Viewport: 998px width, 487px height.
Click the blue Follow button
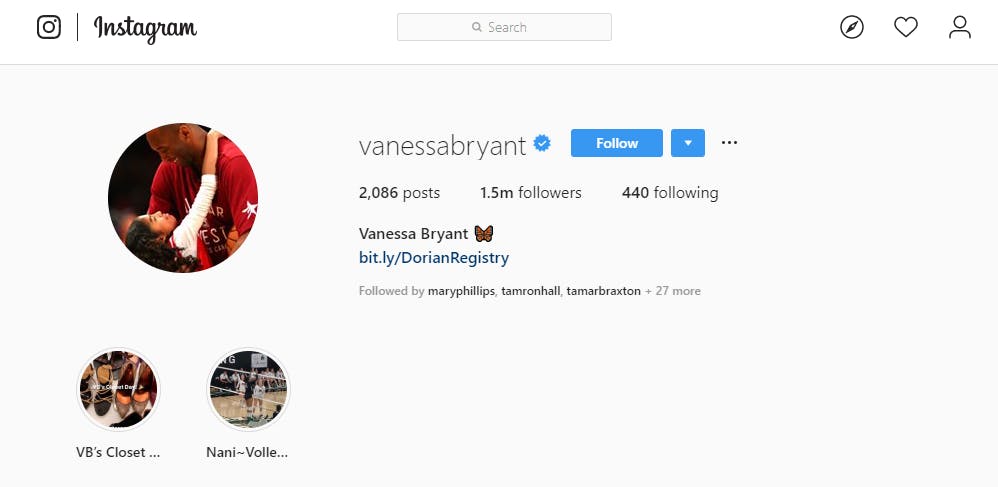(x=617, y=143)
